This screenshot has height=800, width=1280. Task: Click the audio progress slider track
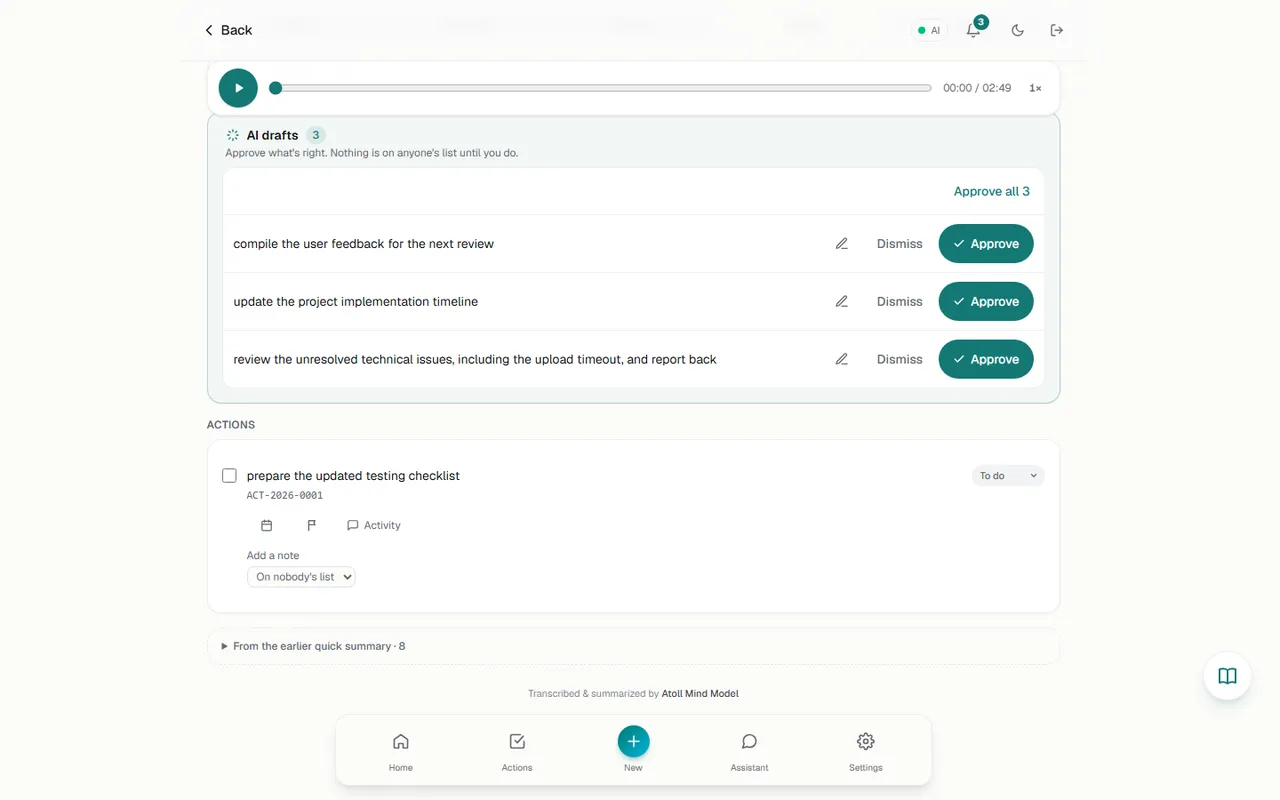pyautogui.click(x=601, y=88)
